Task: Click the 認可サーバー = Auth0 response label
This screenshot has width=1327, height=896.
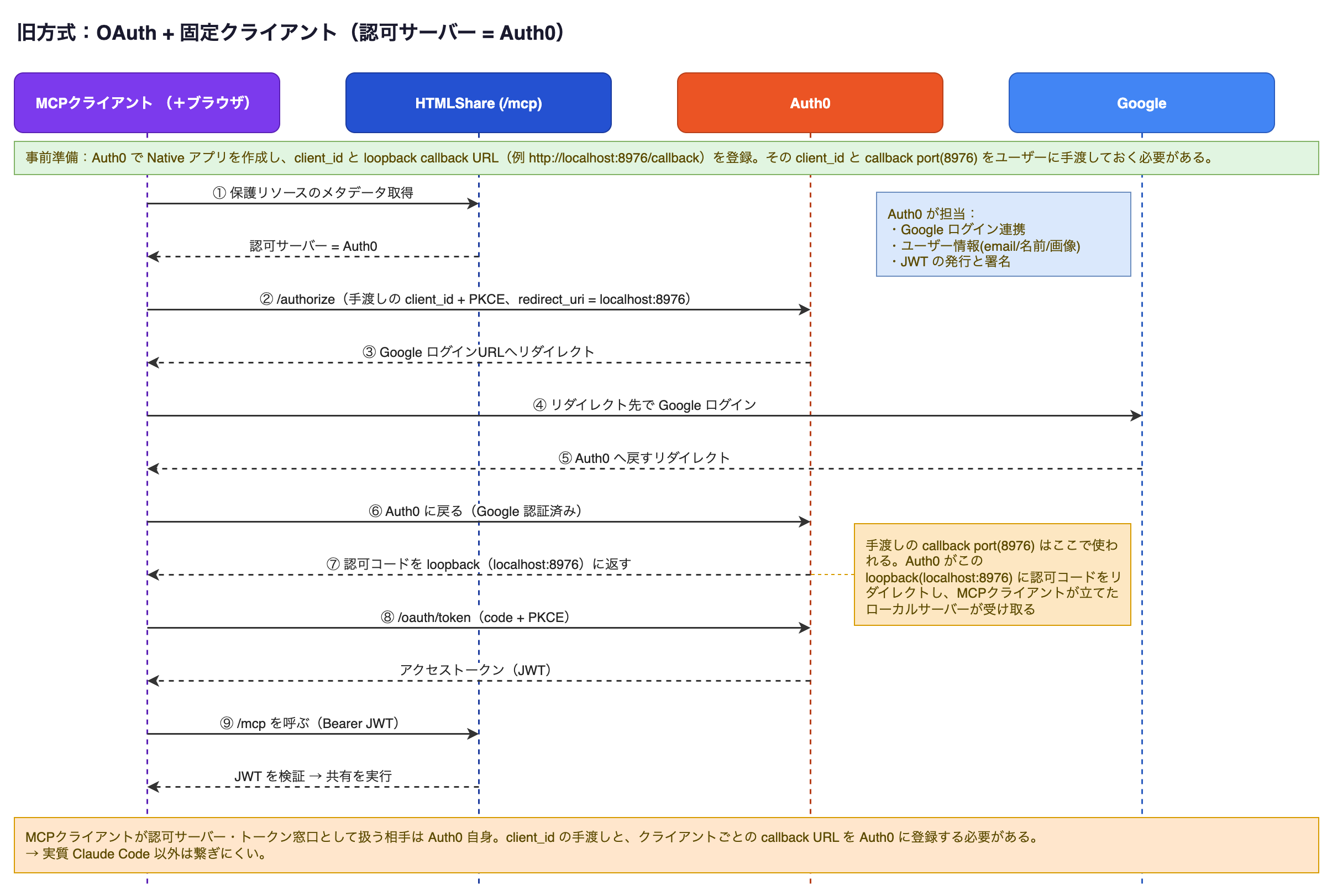Action: point(313,246)
